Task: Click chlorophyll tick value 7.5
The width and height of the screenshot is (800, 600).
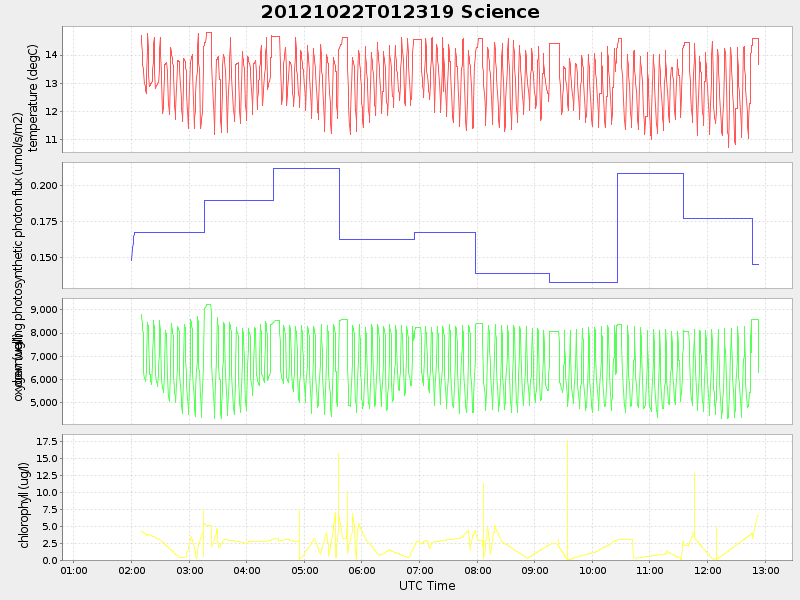Action: 49,509
